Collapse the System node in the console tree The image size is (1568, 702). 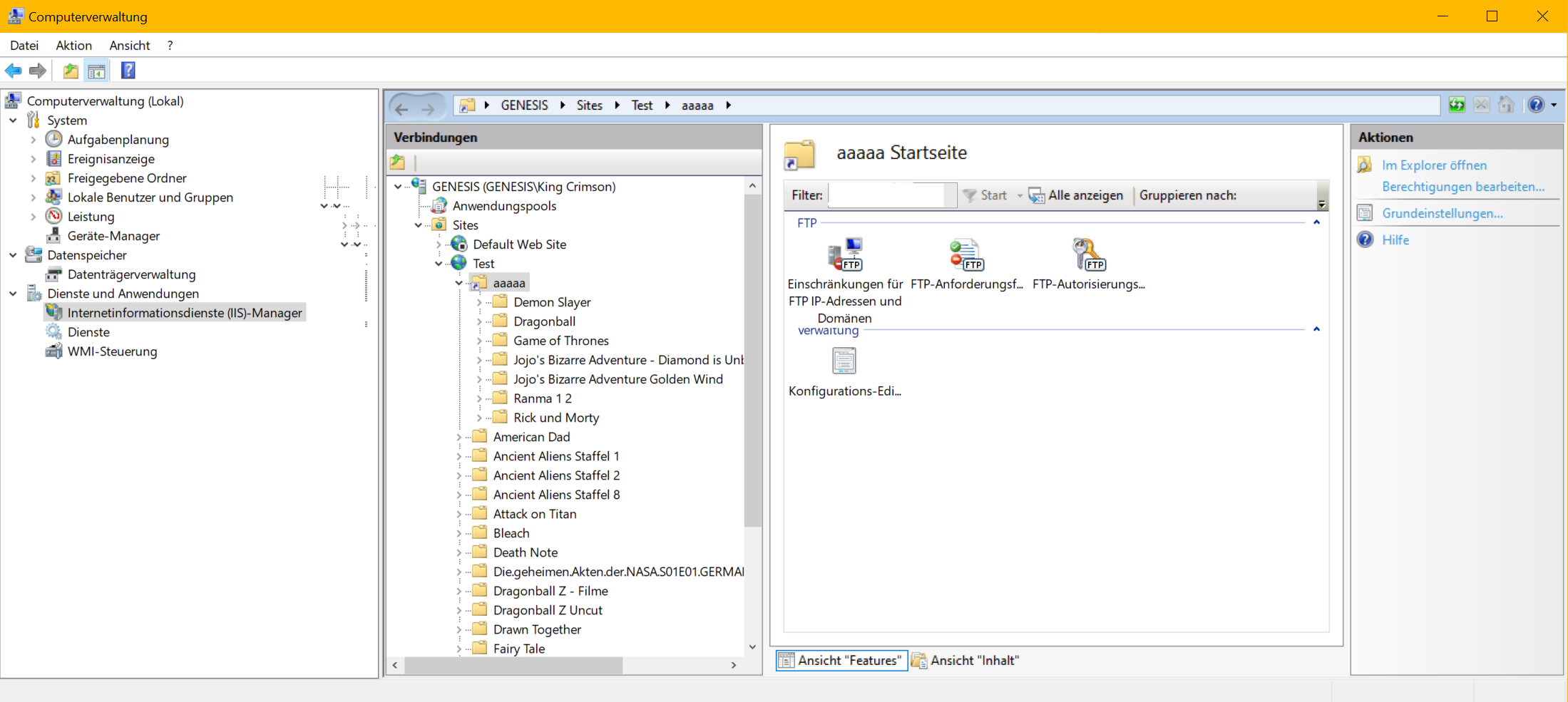tap(14, 120)
